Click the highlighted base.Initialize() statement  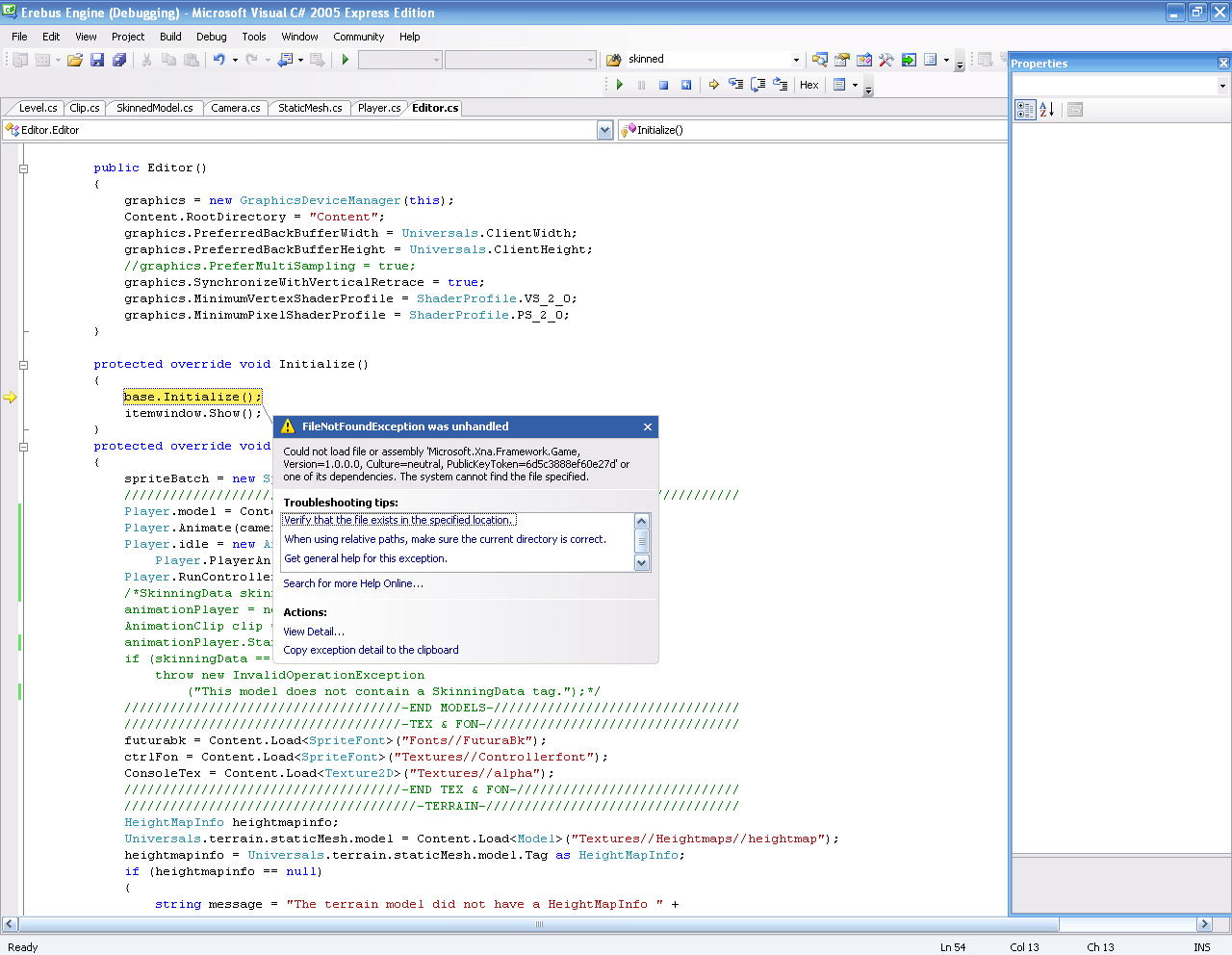pos(192,397)
